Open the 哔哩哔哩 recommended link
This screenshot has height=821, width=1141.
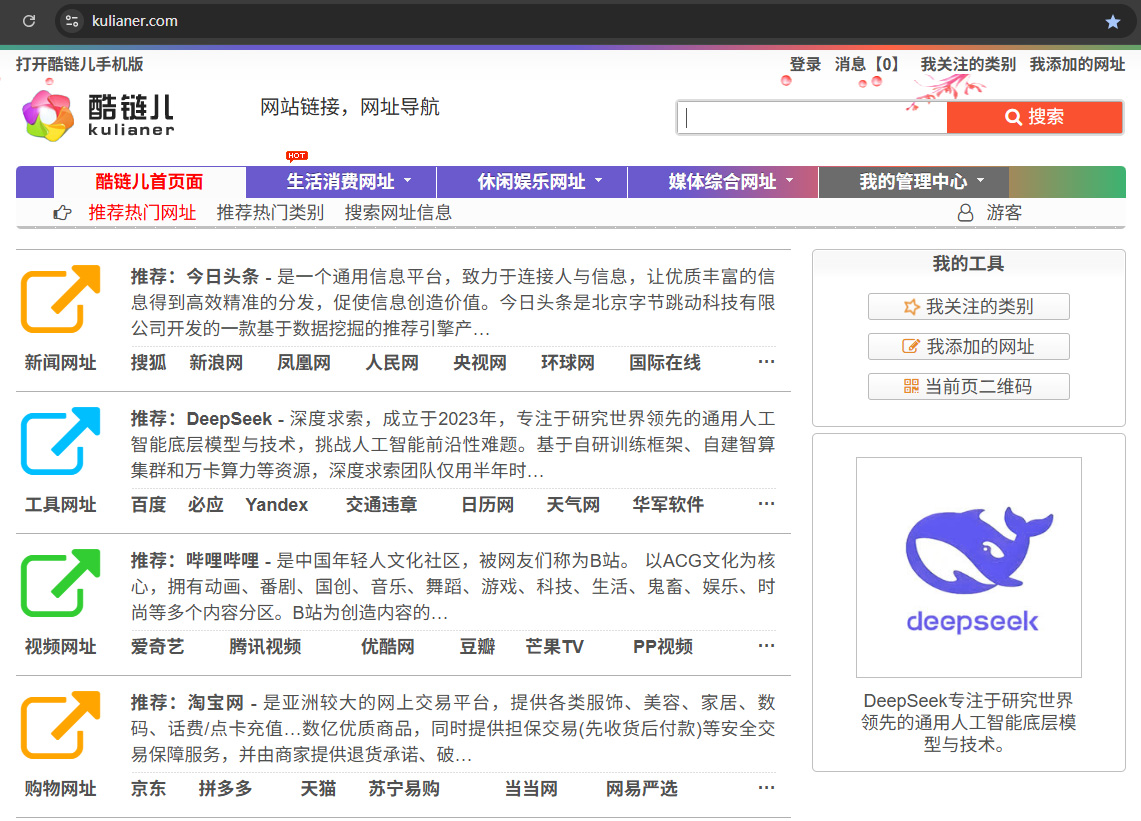tap(223, 560)
